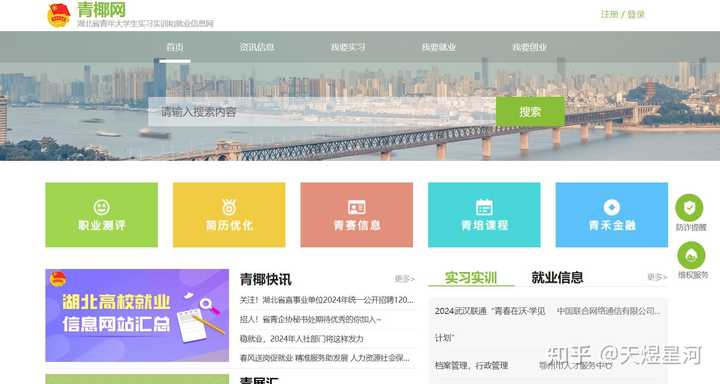Click the green 搜索 button
This screenshot has width=720, height=384.
click(x=530, y=112)
